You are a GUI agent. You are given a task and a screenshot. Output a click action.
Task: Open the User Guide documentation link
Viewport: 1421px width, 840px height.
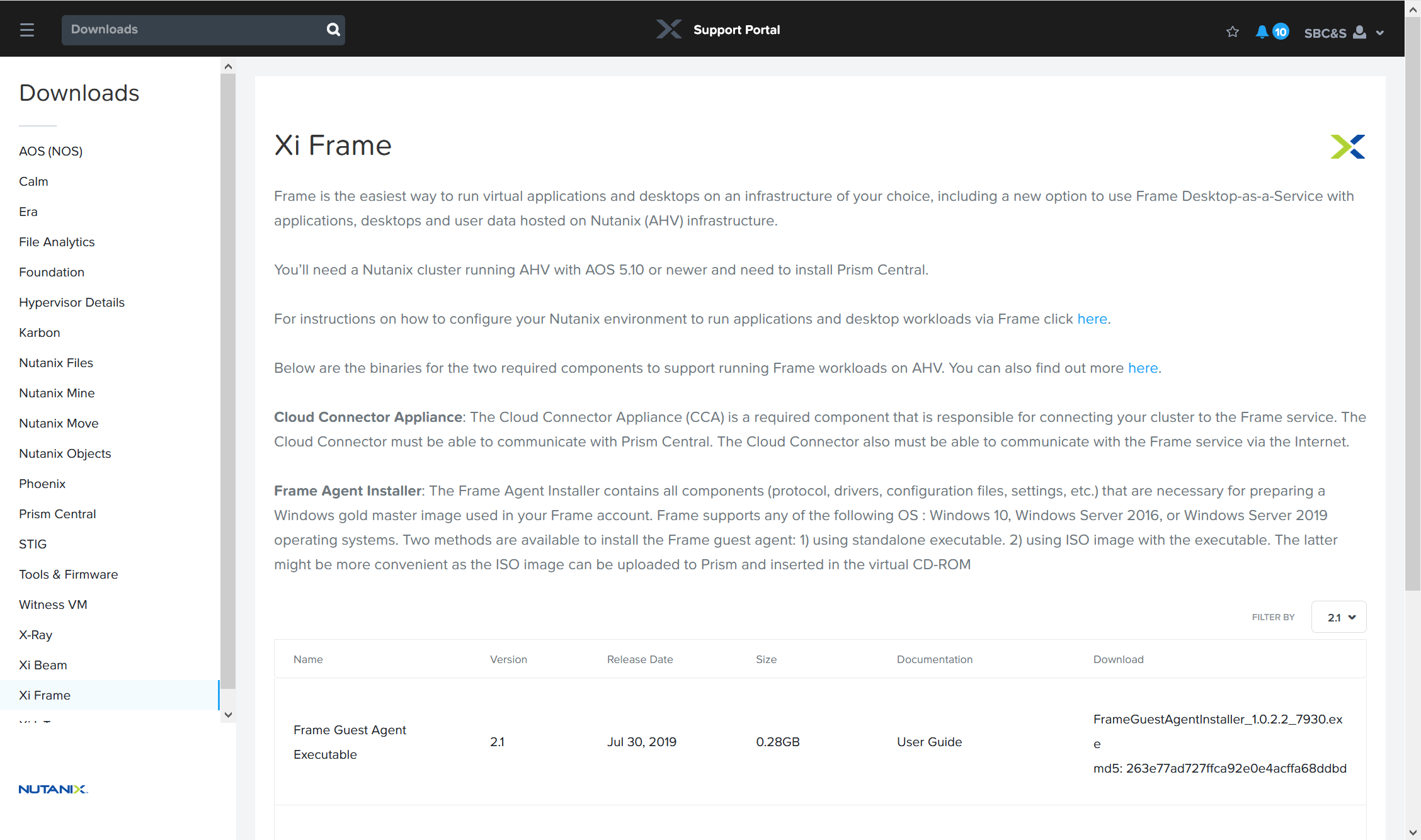pos(929,742)
